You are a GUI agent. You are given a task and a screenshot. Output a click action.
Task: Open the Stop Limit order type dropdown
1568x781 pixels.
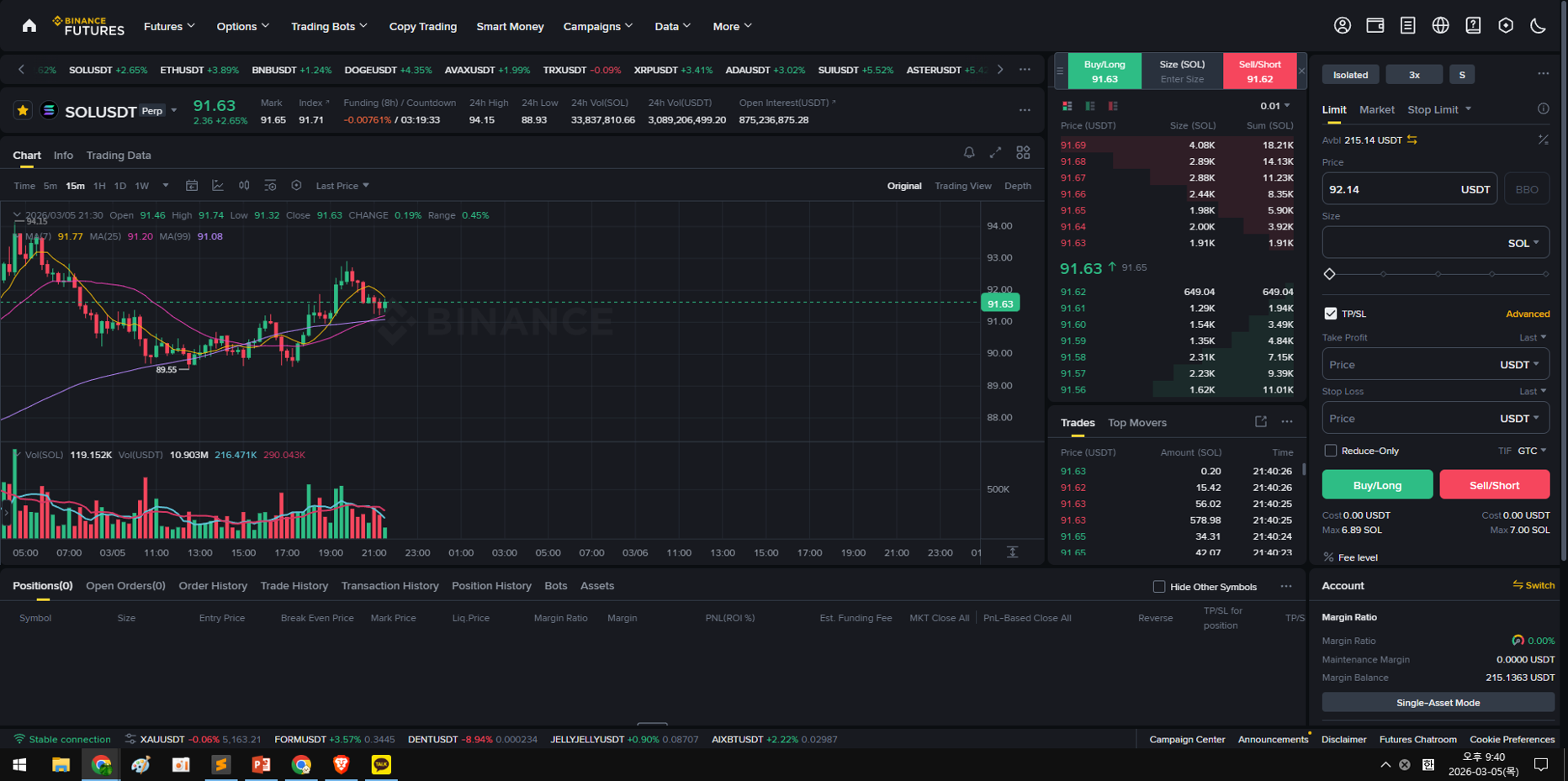tap(1439, 109)
